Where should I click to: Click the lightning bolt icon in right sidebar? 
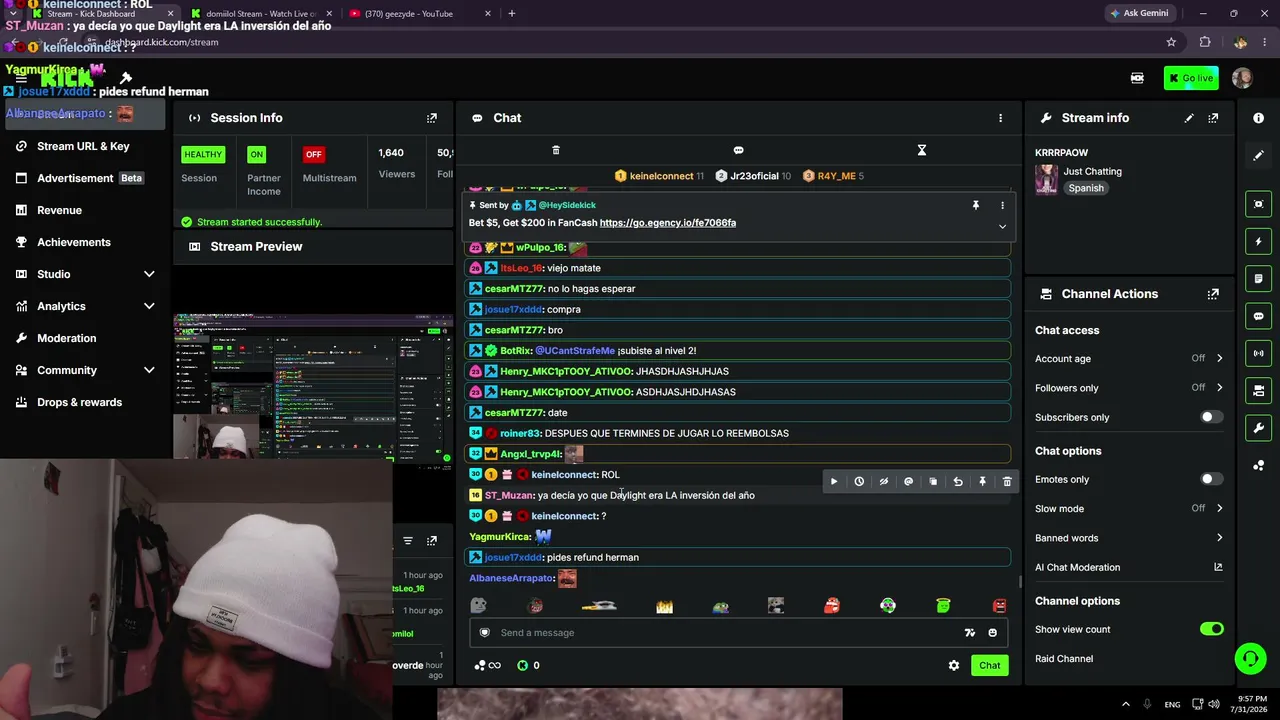click(x=1258, y=241)
